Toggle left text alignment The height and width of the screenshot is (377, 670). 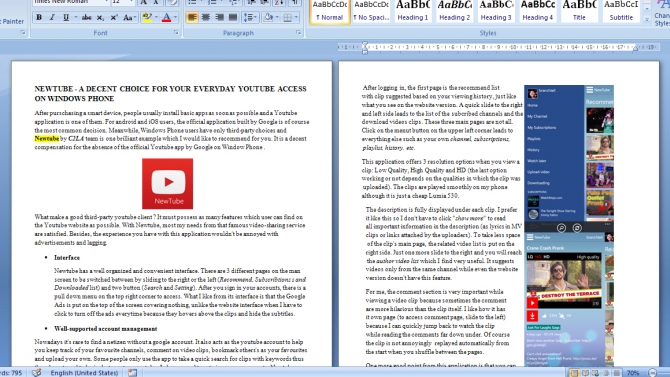192,18
